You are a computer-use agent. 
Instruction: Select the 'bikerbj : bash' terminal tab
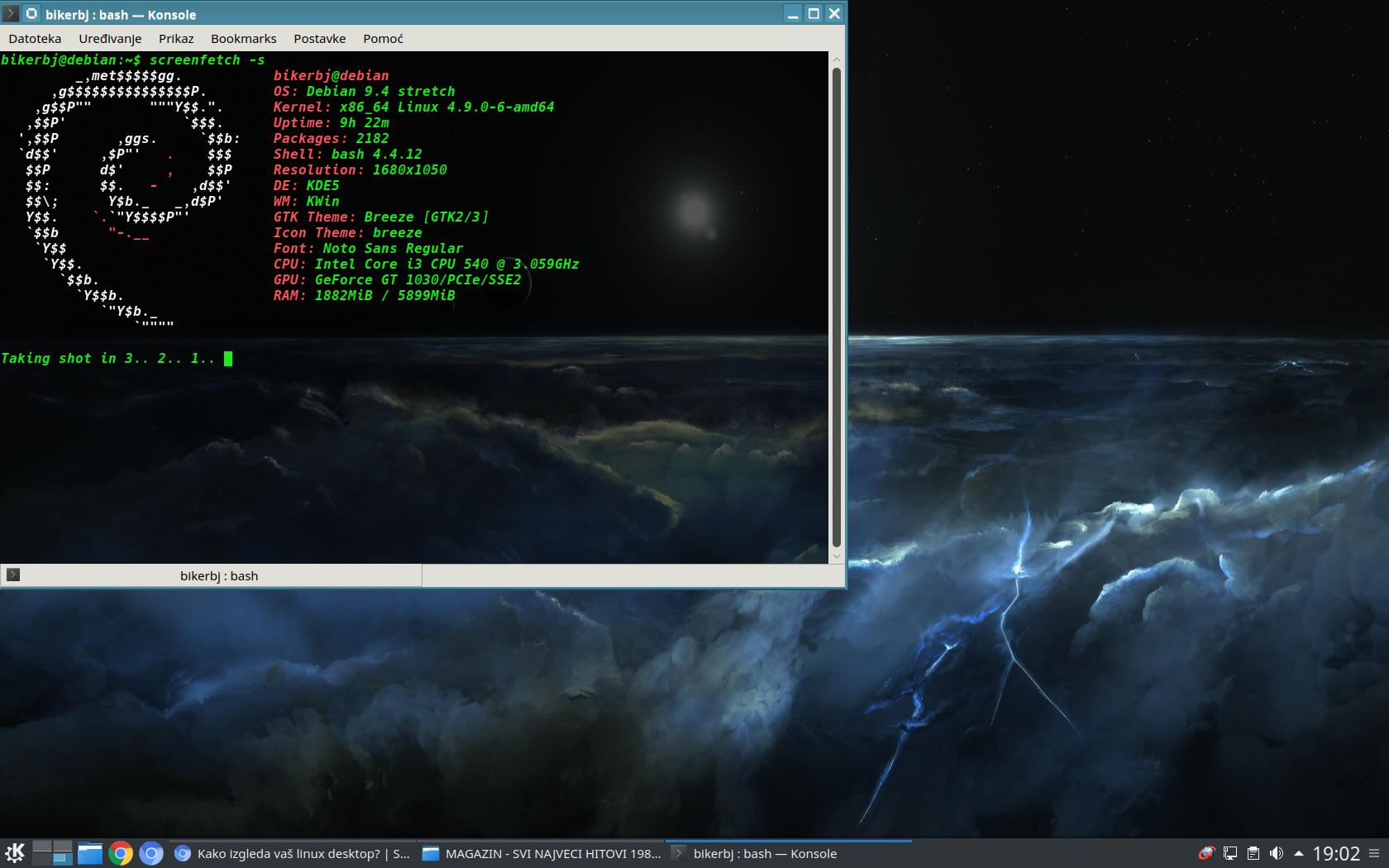click(212, 575)
